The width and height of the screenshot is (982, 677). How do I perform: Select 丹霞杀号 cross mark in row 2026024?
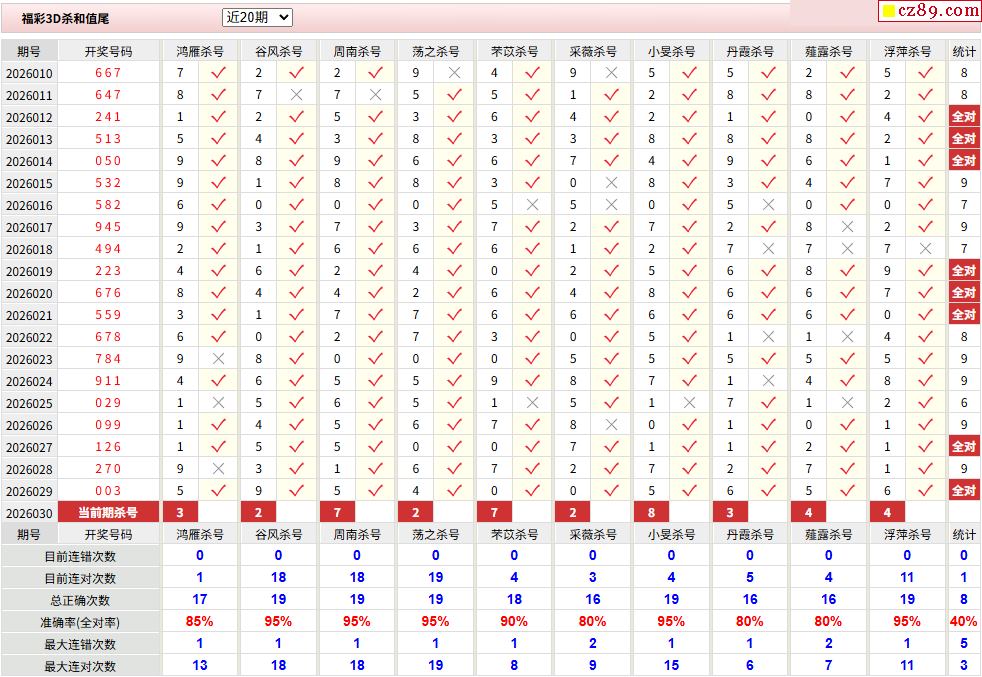(768, 381)
